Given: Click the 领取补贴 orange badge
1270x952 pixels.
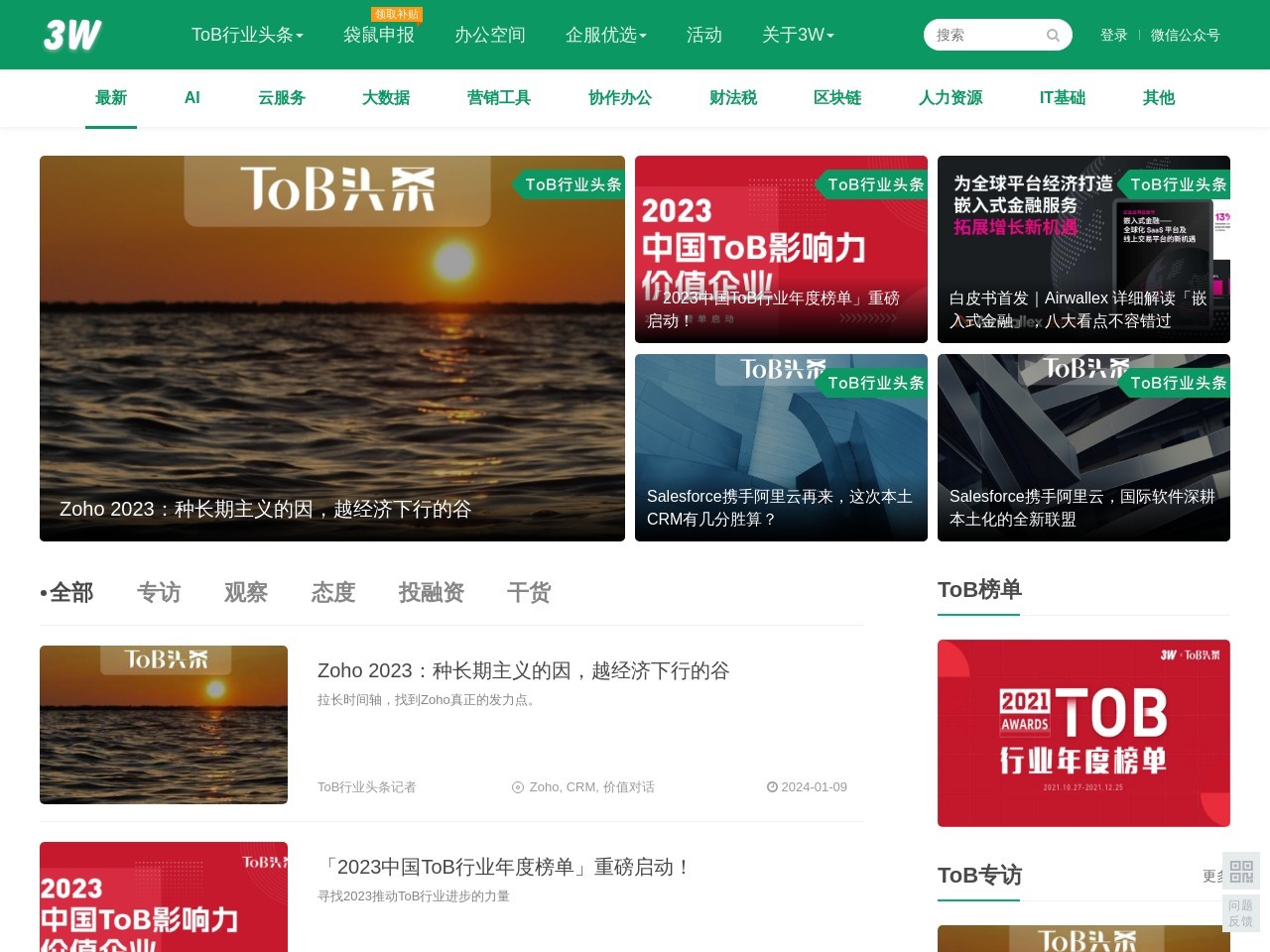Looking at the screenshot, I should tap(397, 14).
